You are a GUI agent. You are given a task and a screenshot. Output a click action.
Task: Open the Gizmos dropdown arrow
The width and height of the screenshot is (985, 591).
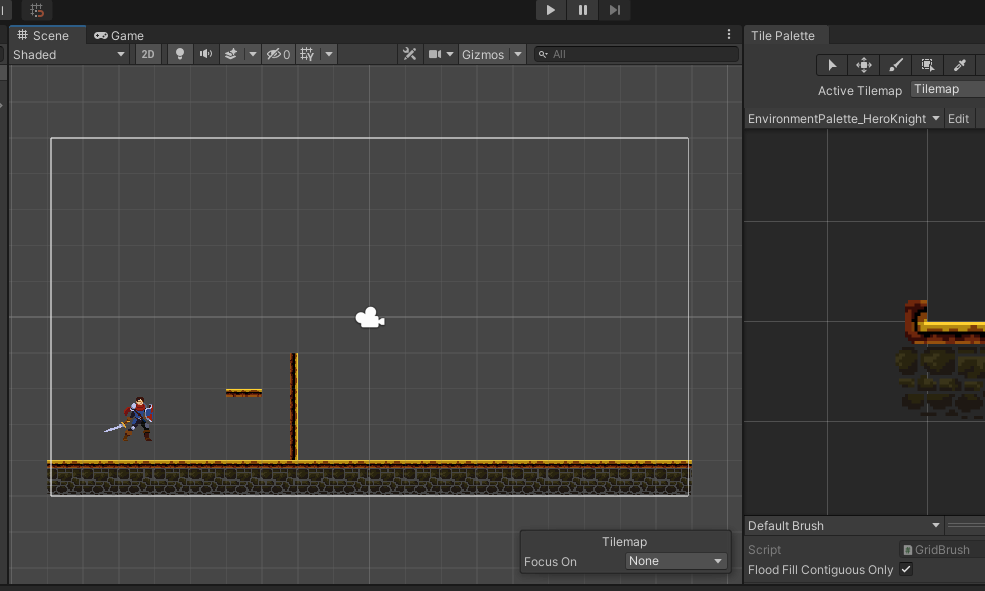click(x=518, y=54)
